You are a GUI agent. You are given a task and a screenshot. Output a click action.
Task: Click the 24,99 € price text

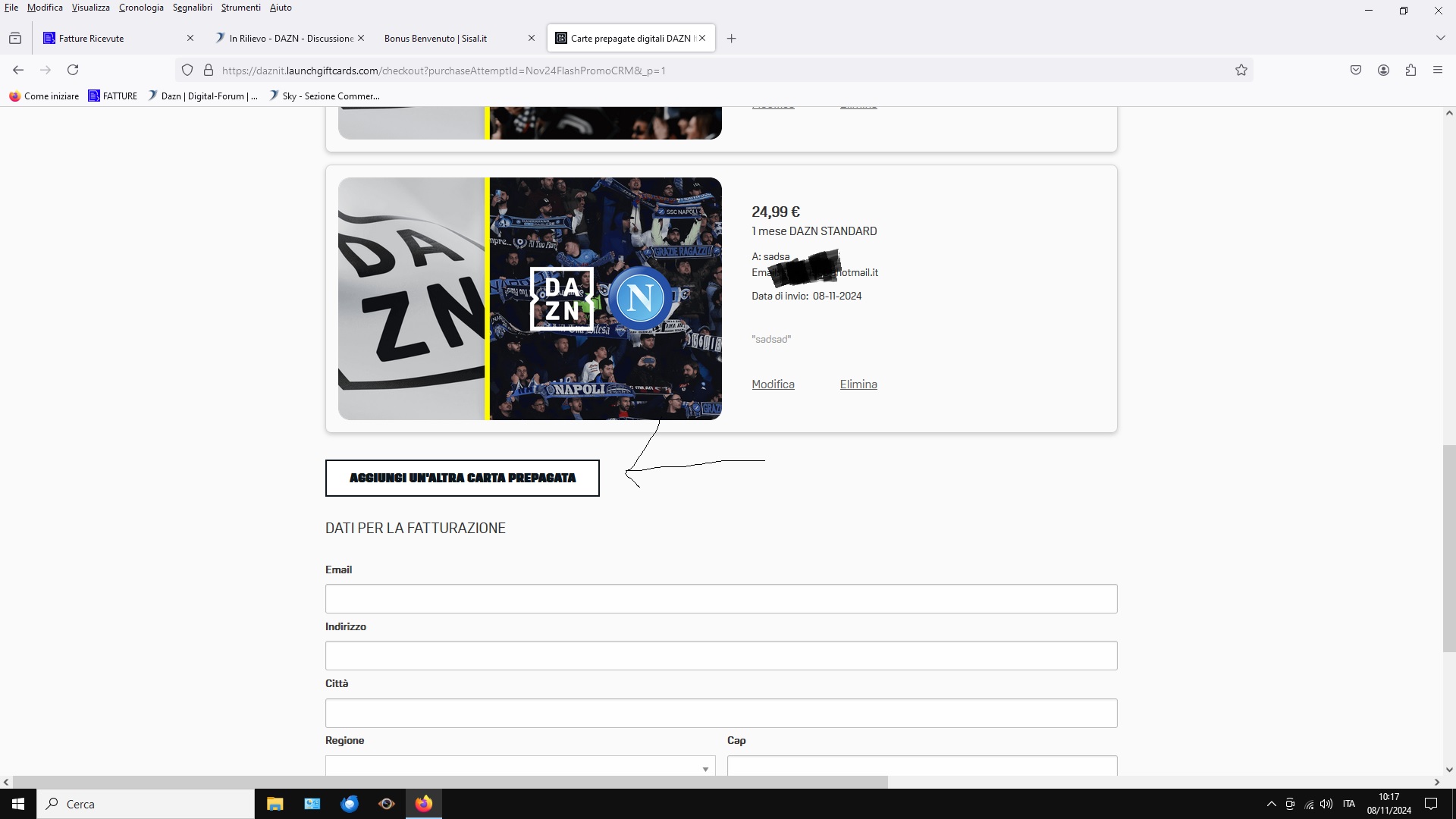click(776, 212)
